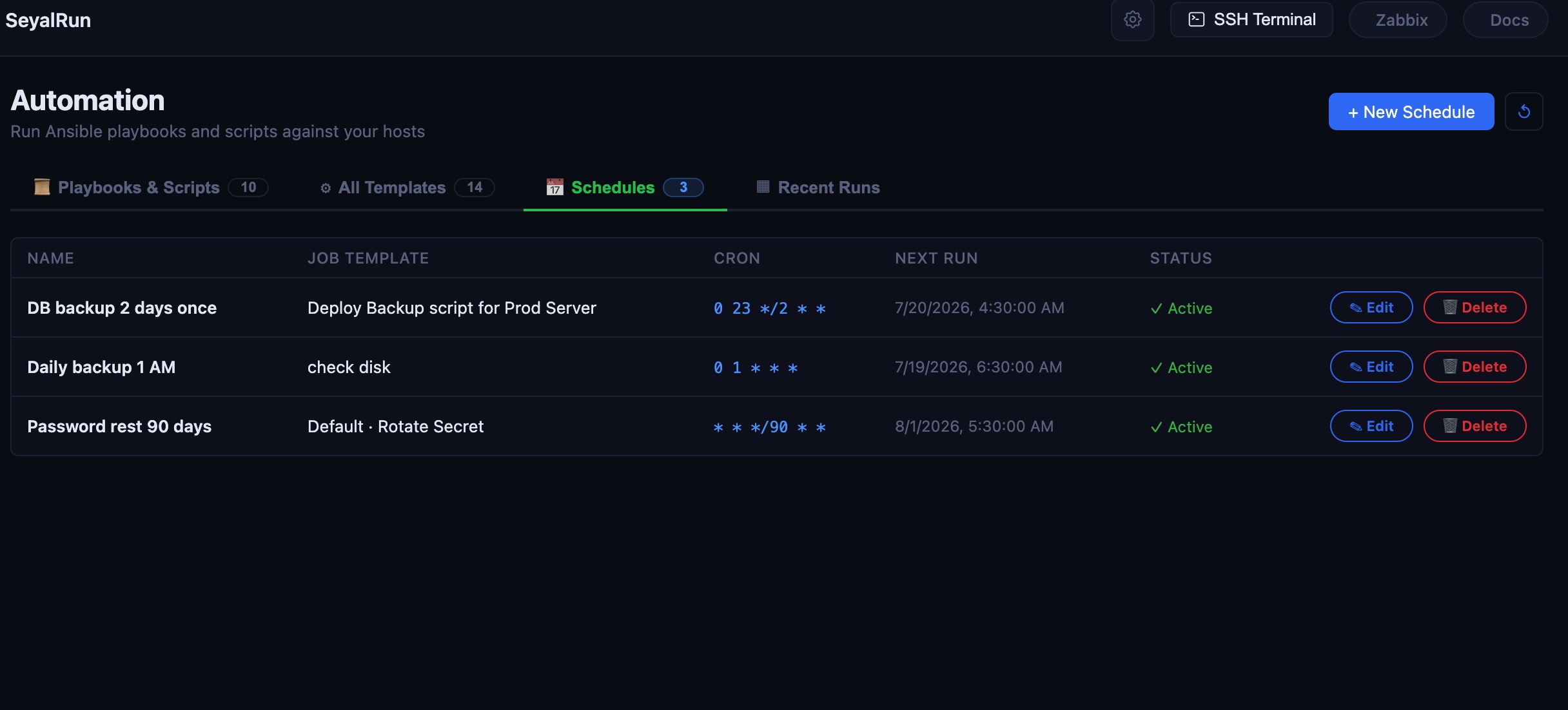Click next run '7/19/2026, 6:30:00 AM'

pyautogui.click(x=978, y=367)
